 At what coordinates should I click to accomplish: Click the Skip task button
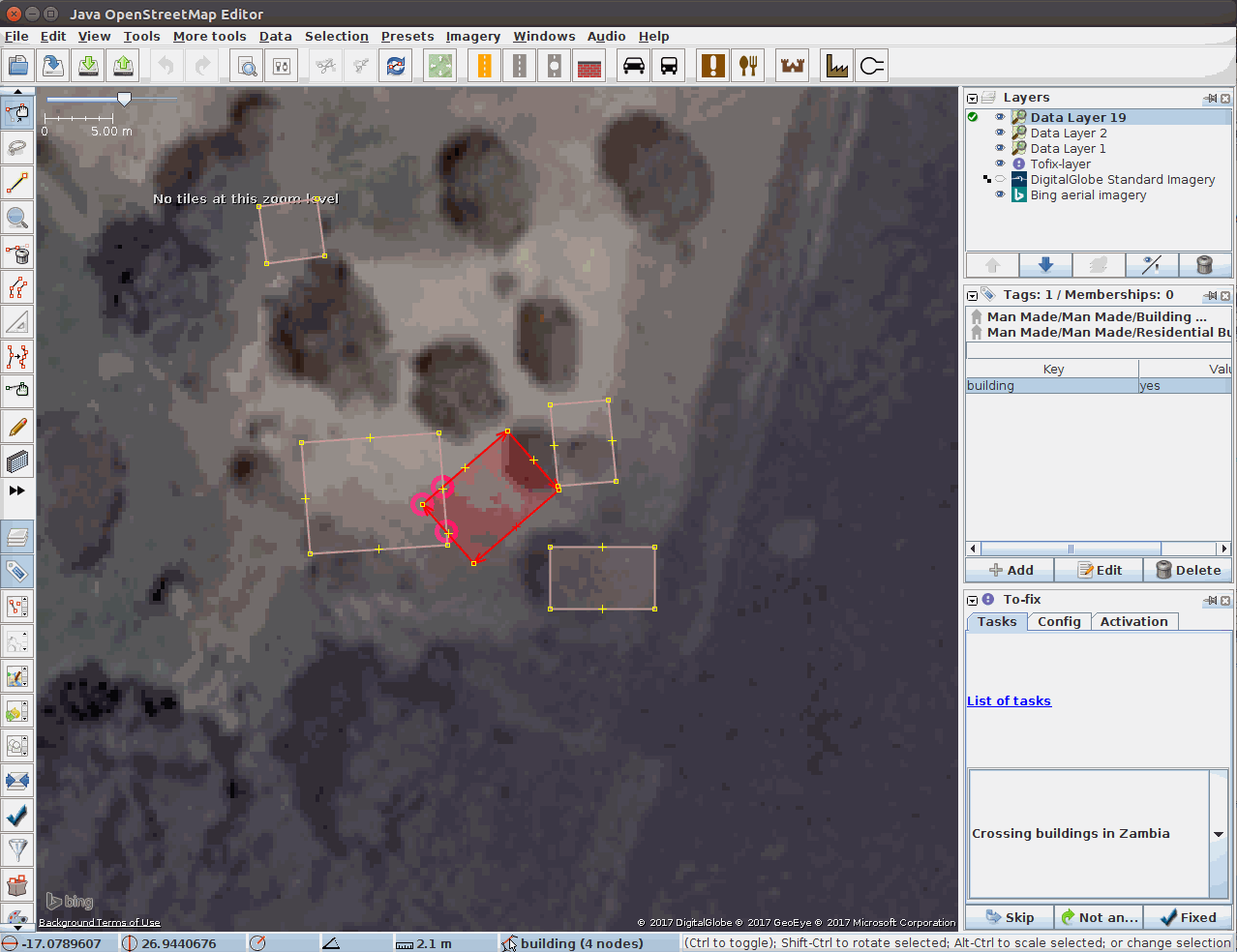tap(1010, 917)
